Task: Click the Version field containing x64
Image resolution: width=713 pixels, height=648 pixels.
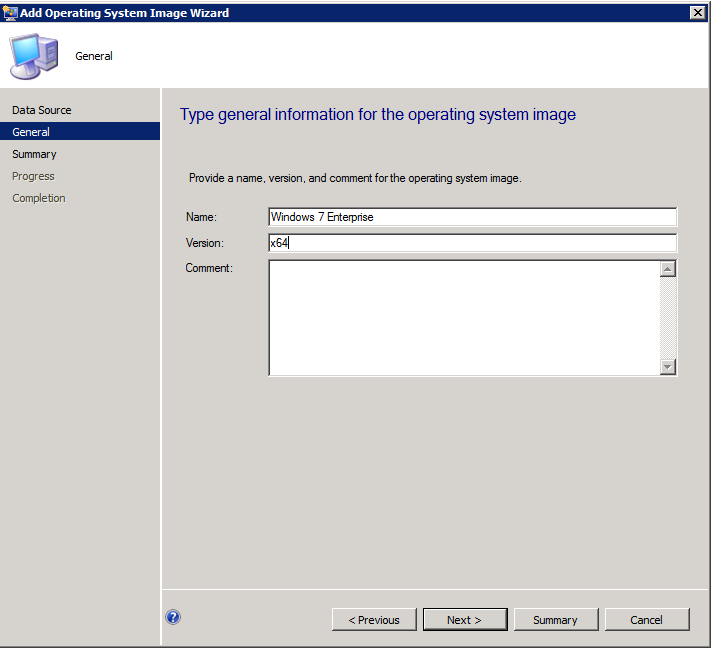Action: pos(472,243)
